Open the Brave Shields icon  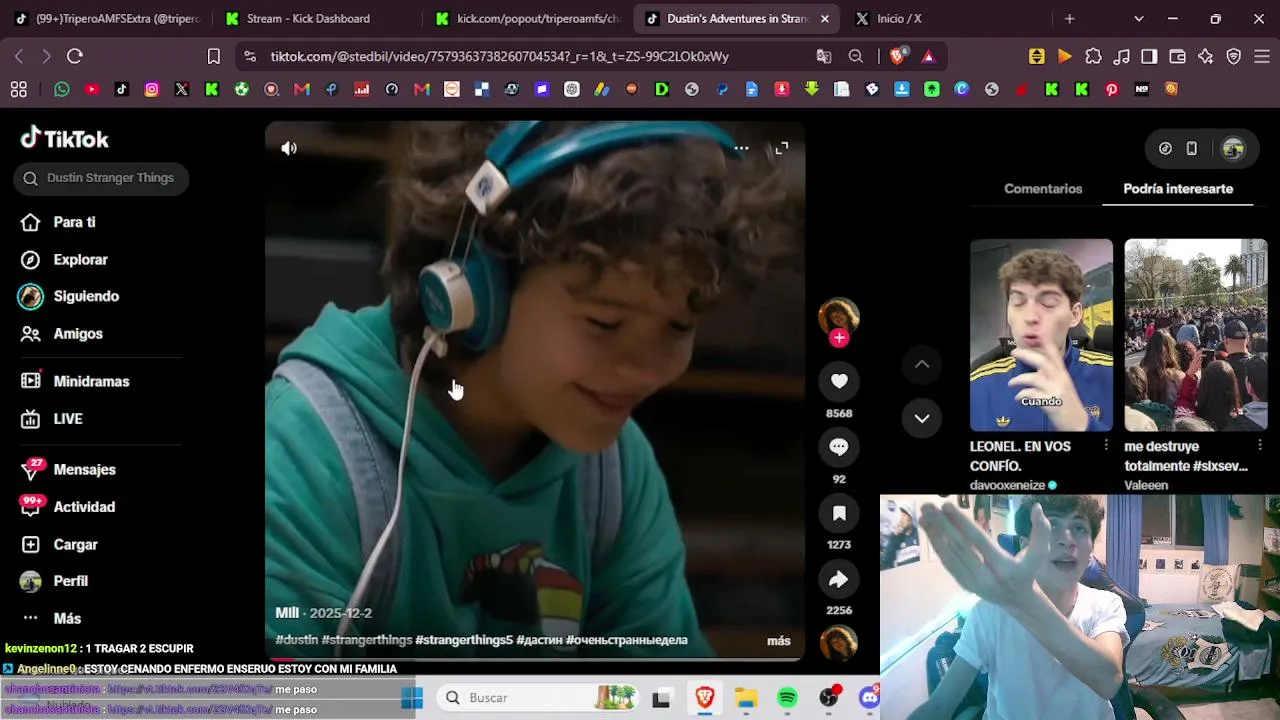pyautogui.click(x=898, y=57)
